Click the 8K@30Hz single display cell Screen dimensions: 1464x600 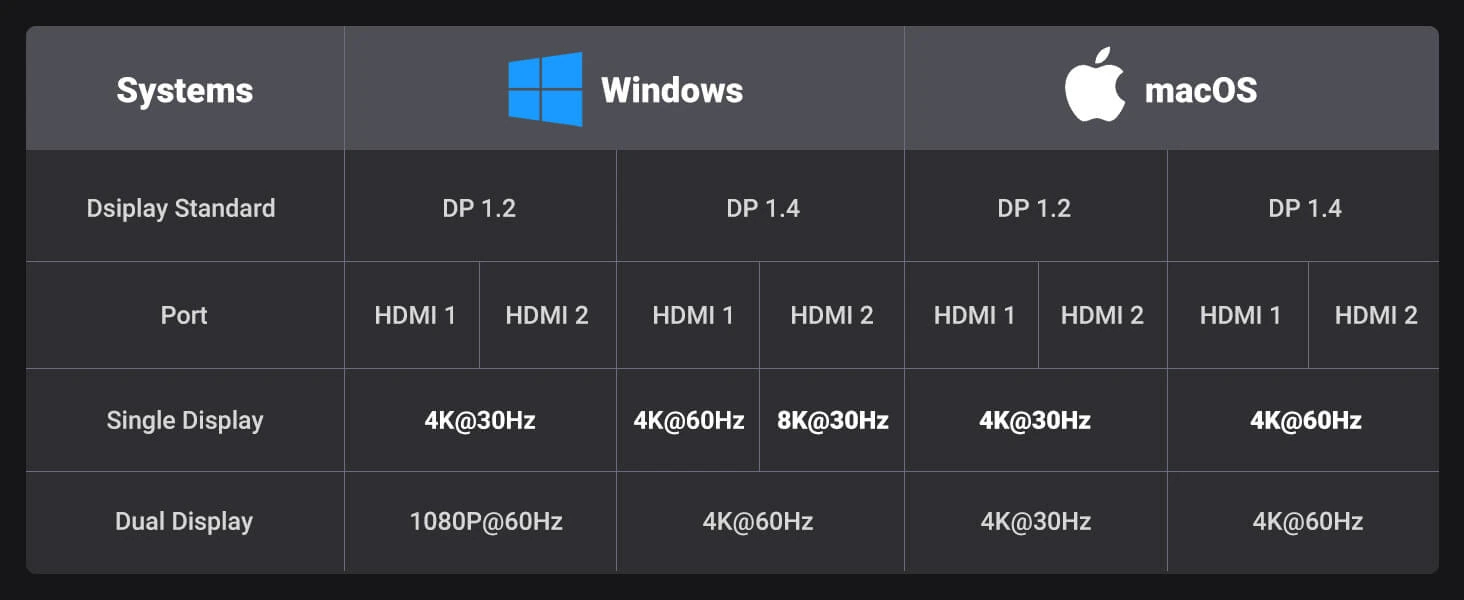(833, 421)
